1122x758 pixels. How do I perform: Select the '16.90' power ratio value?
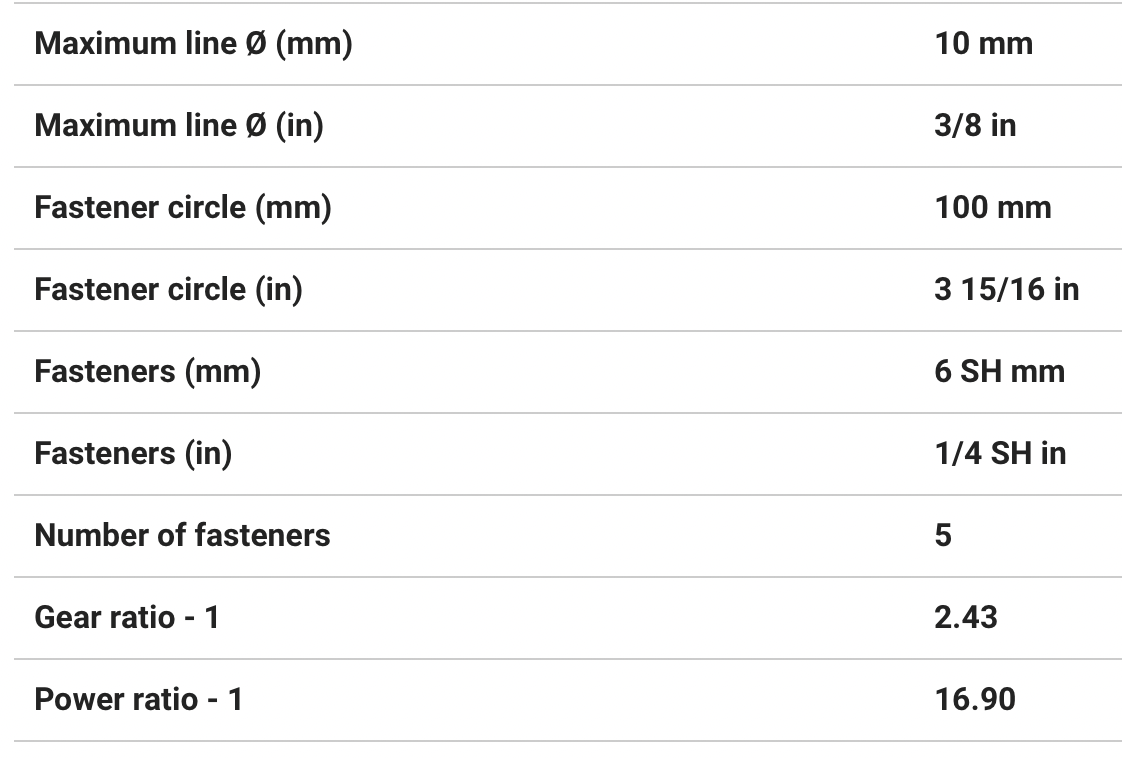975,700
